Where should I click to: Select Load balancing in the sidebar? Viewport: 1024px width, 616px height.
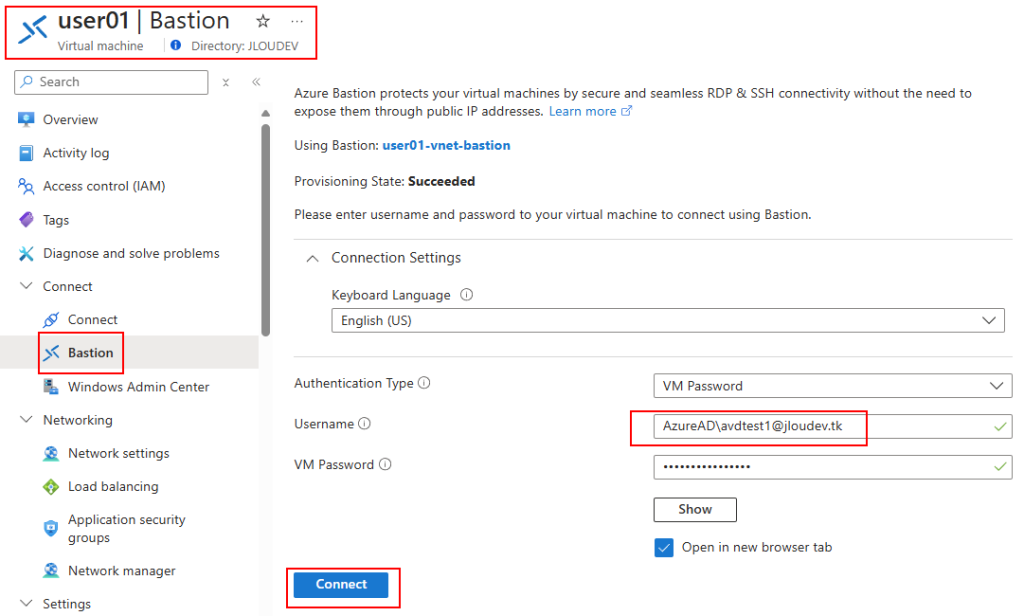(x=113, y=487)
